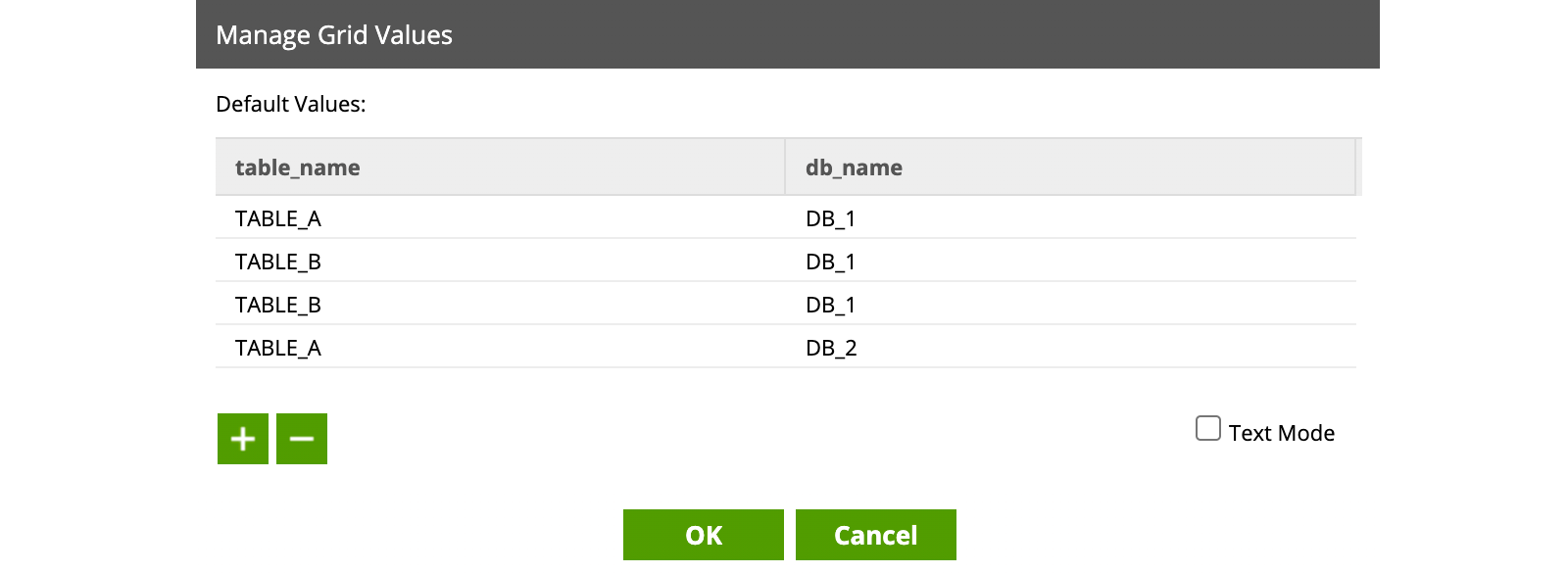Select the TABLE_A cell in the DB_1 row
Image resolution: width=1568 pixels, height=573 pixels.
278,218
